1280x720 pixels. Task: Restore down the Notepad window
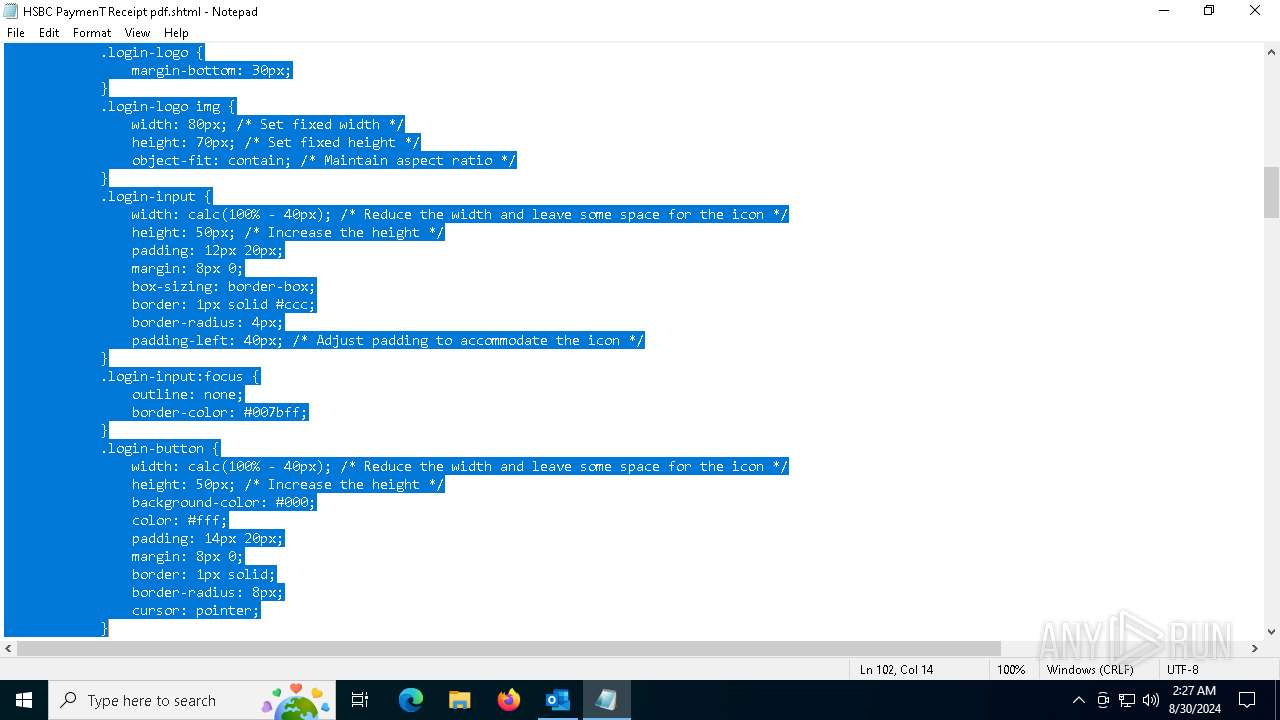[x=1209, y=11]
